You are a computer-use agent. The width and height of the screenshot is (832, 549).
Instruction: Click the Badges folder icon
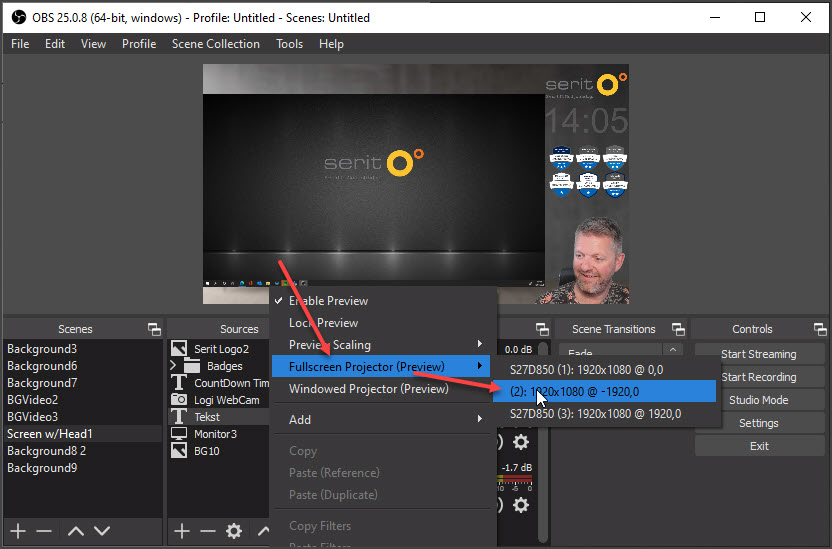pos(191,366)
